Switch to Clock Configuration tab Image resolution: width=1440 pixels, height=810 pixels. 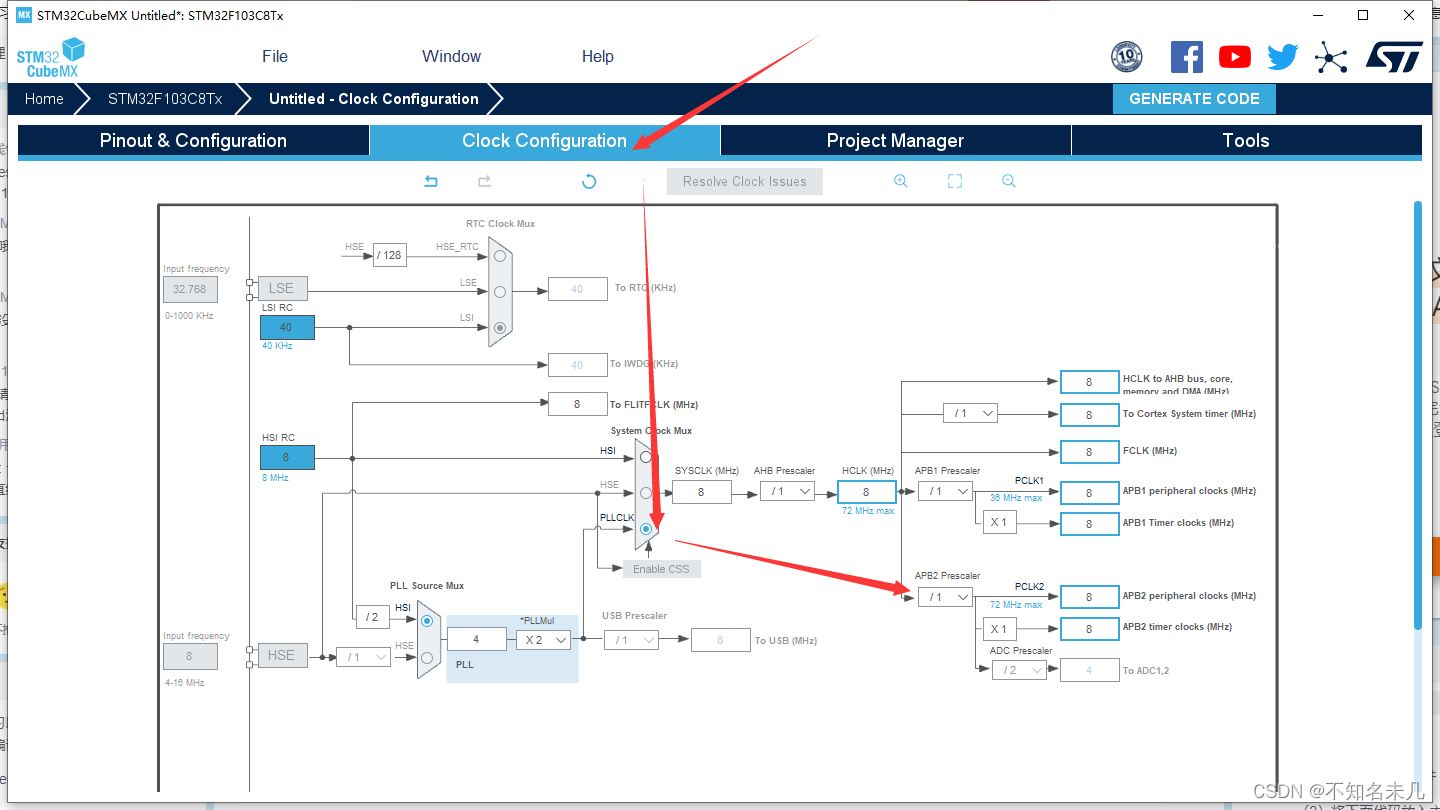click(545, 141)
